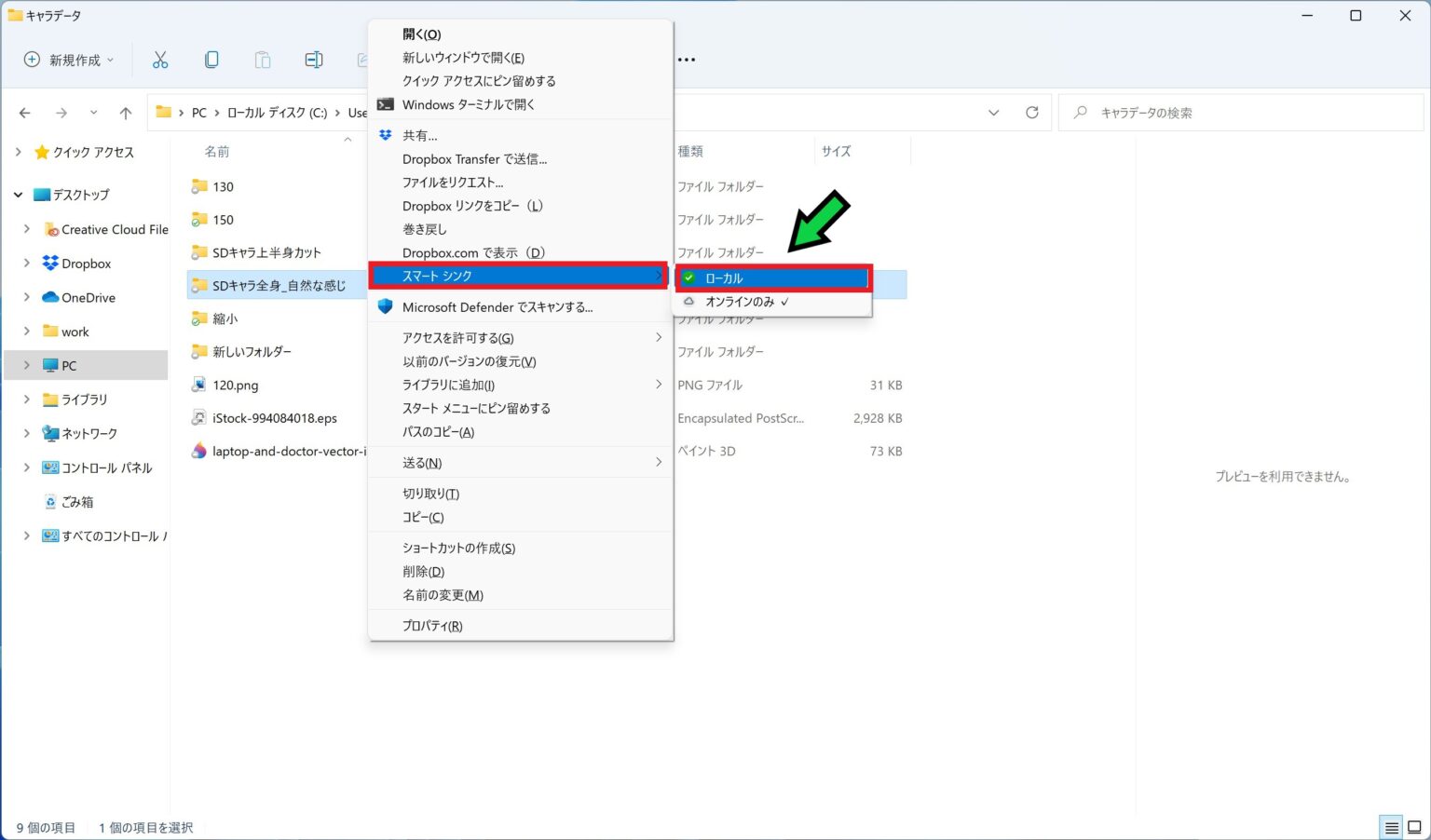Navigate to PC via the breadcrumb link
Image resolution: width=1431 pixels, height=840 pixels.
[x=198, y=112]
